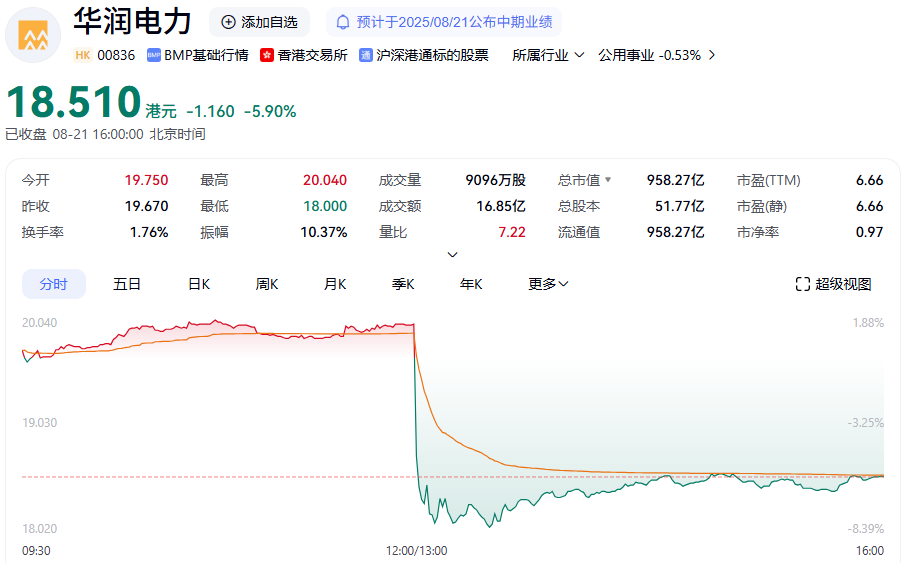Click the BMP基础行情 label
The image size is (909, 563).
click(x=206, y=55)
